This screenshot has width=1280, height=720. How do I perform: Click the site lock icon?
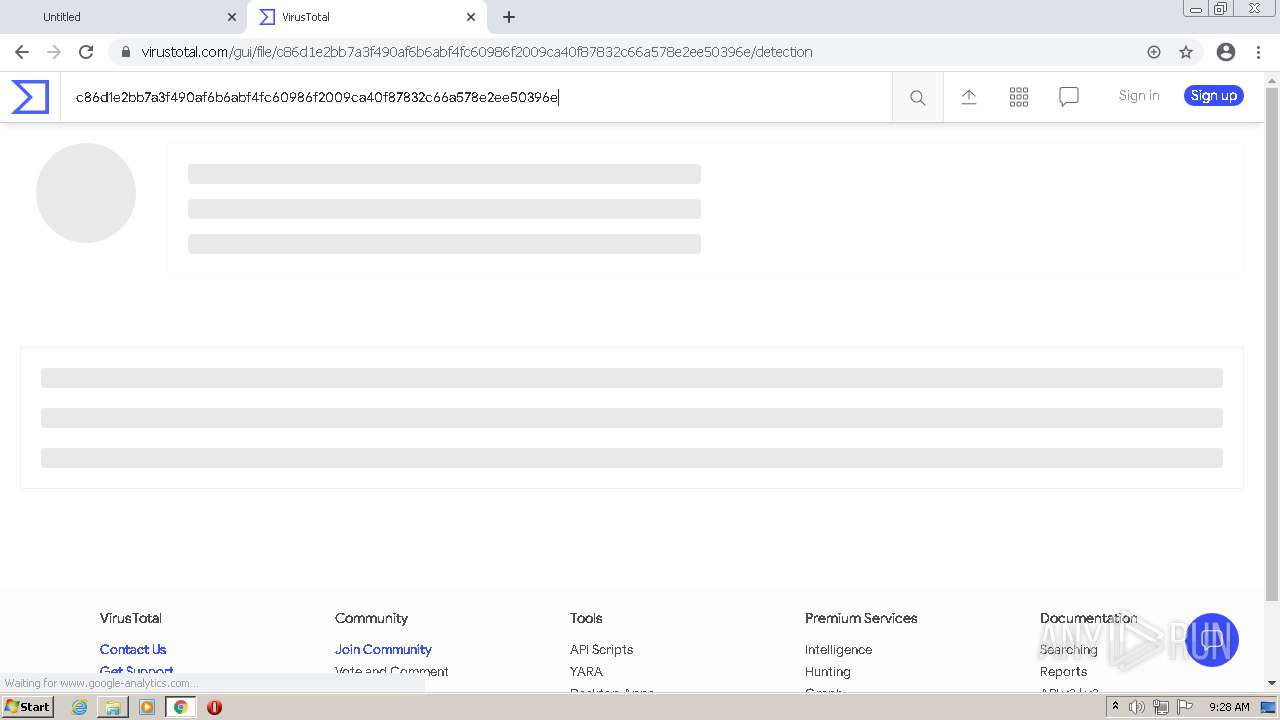(x=125, y=52)
